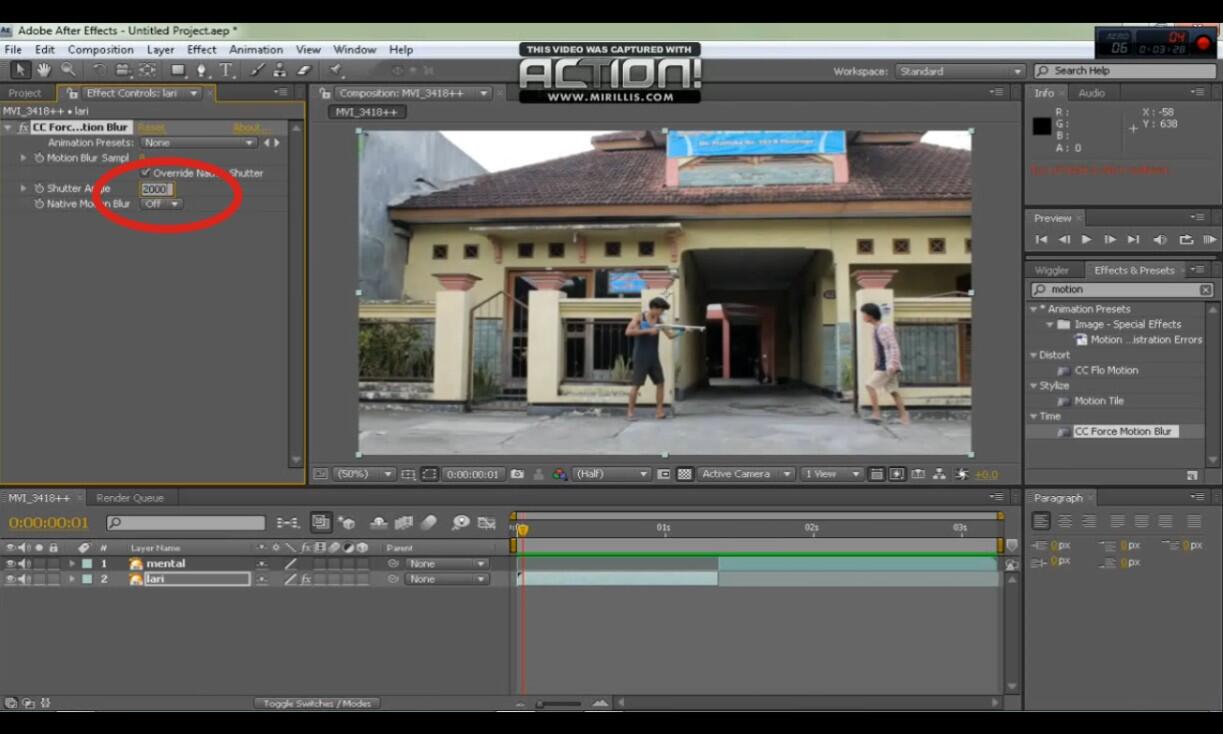1223x734 pixels.
Task: Select the Clone Stamp tool
Action: 281,70
